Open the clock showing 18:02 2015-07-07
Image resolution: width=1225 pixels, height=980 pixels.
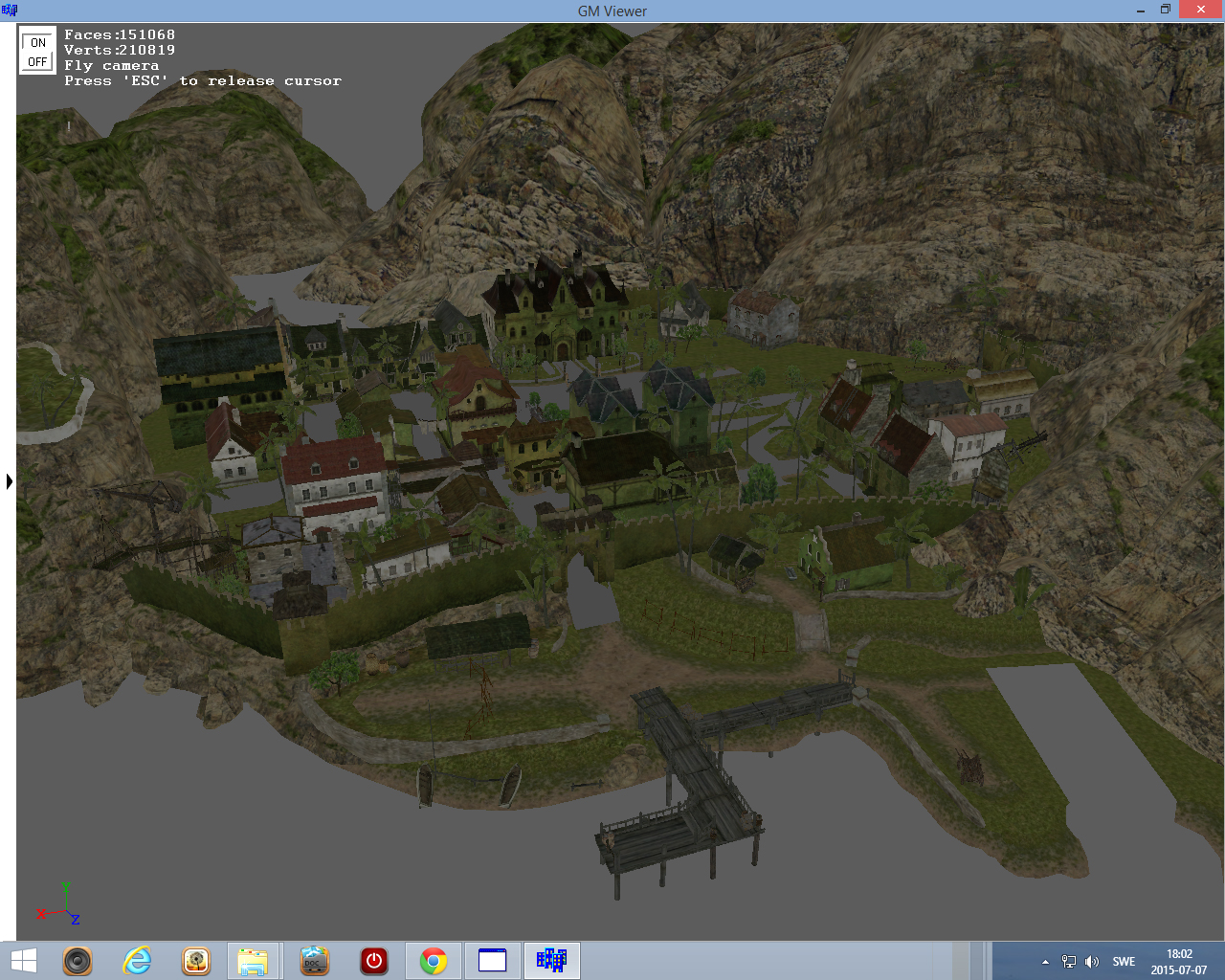pos(1179,962)
